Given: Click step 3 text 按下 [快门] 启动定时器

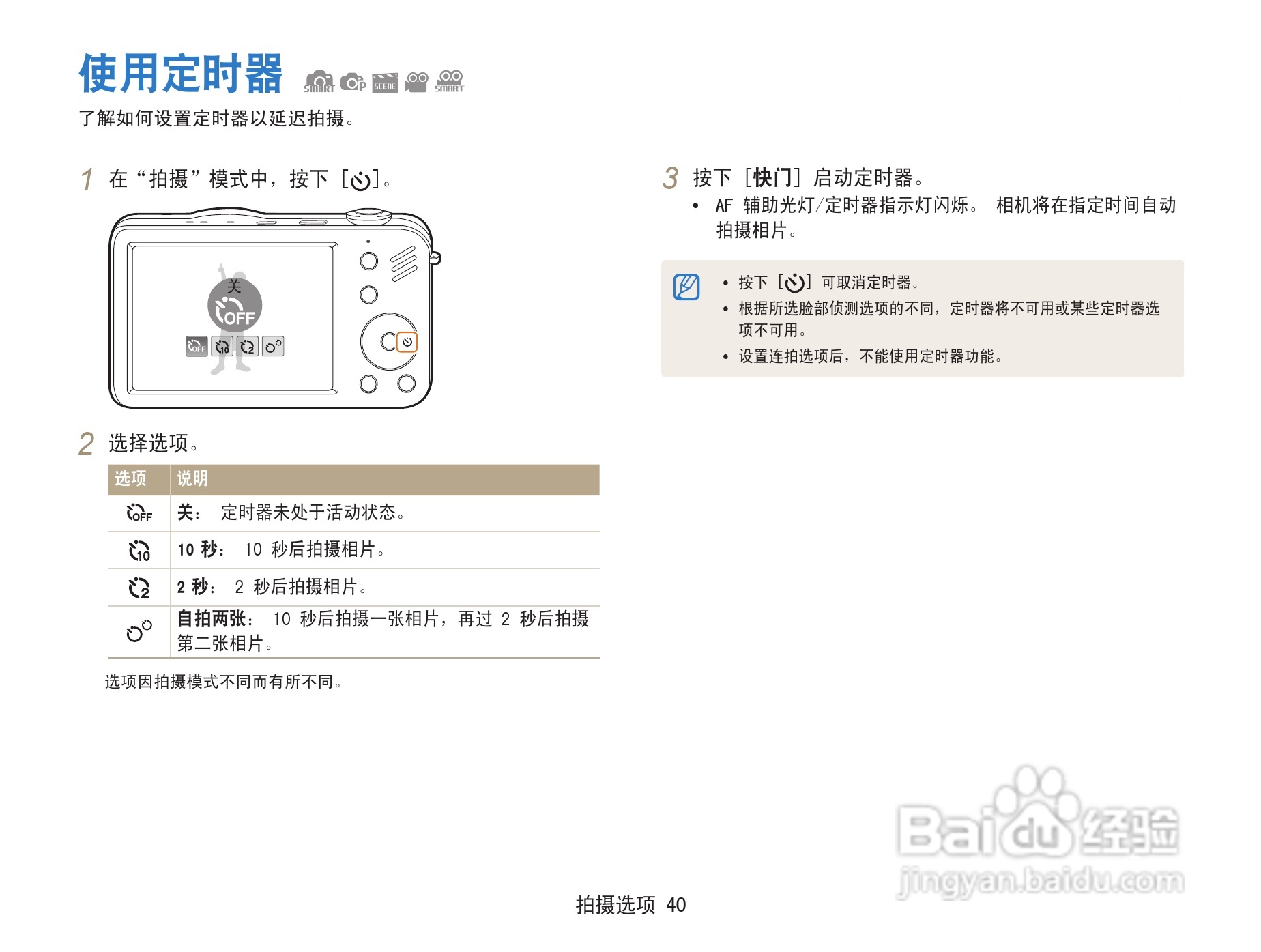Looking at the screenshot, I should click(x=809, y=178).
